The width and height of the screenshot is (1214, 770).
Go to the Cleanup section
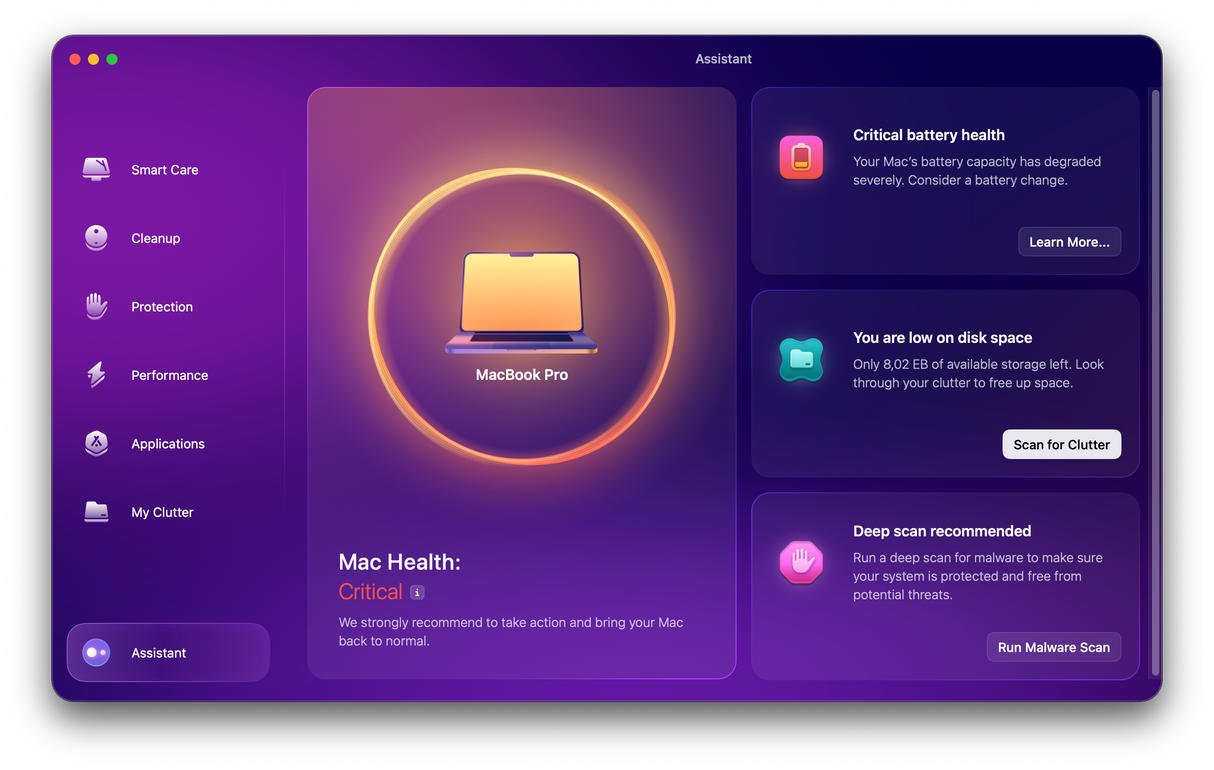coord(156,238)
